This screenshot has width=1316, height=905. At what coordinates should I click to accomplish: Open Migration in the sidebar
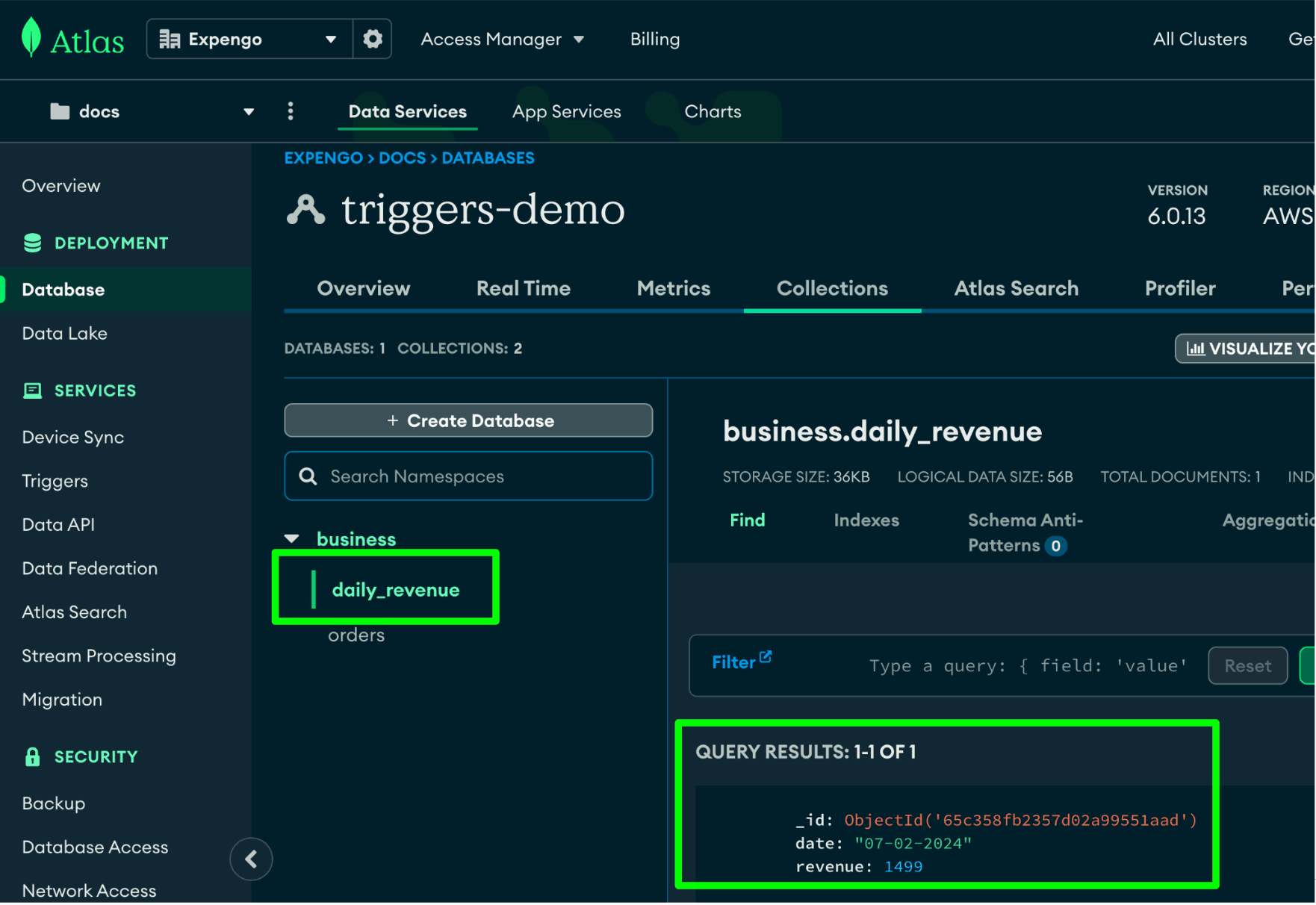pos(62,700)
